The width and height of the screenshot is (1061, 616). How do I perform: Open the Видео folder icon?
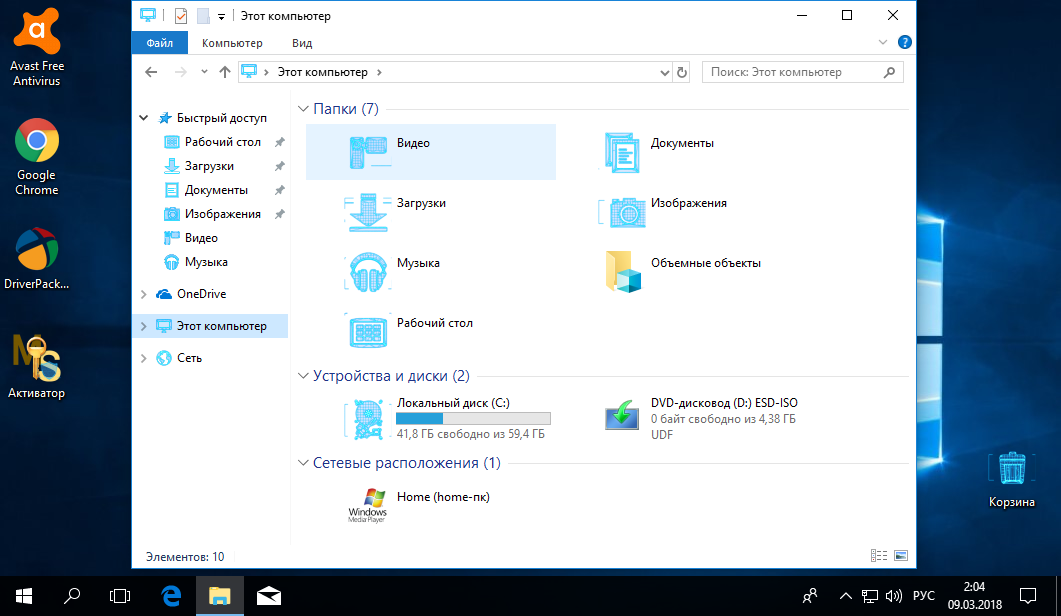pyautogui.click(x=368, y=152)
